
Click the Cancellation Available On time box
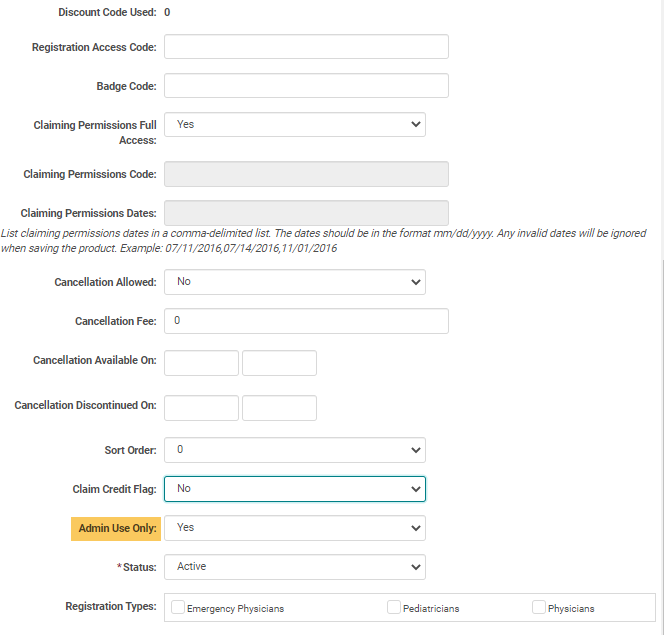279,363
